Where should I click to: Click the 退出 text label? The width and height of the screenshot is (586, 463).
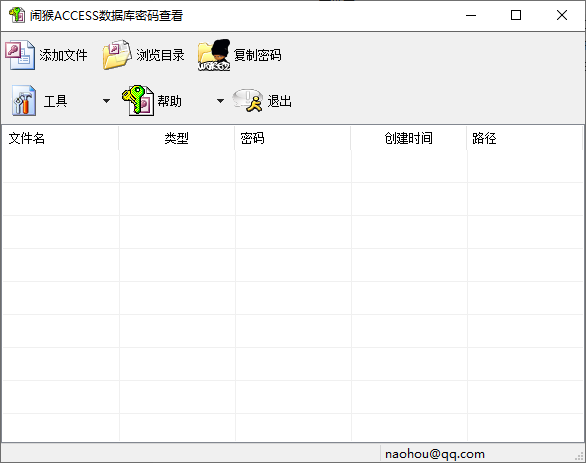(x=280, y=101)
